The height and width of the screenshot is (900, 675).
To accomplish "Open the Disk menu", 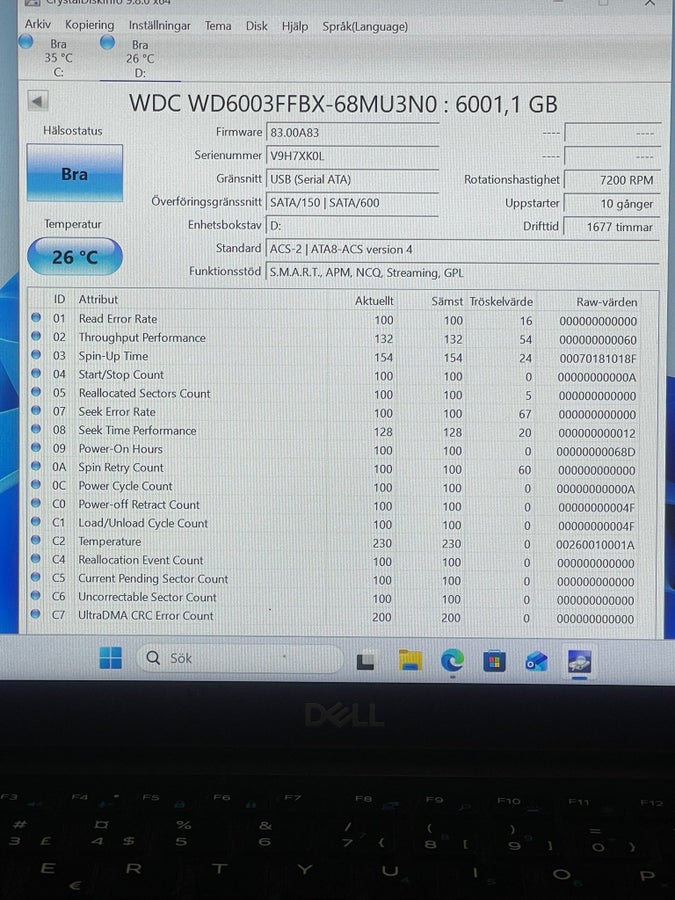I will coord(257,26).
